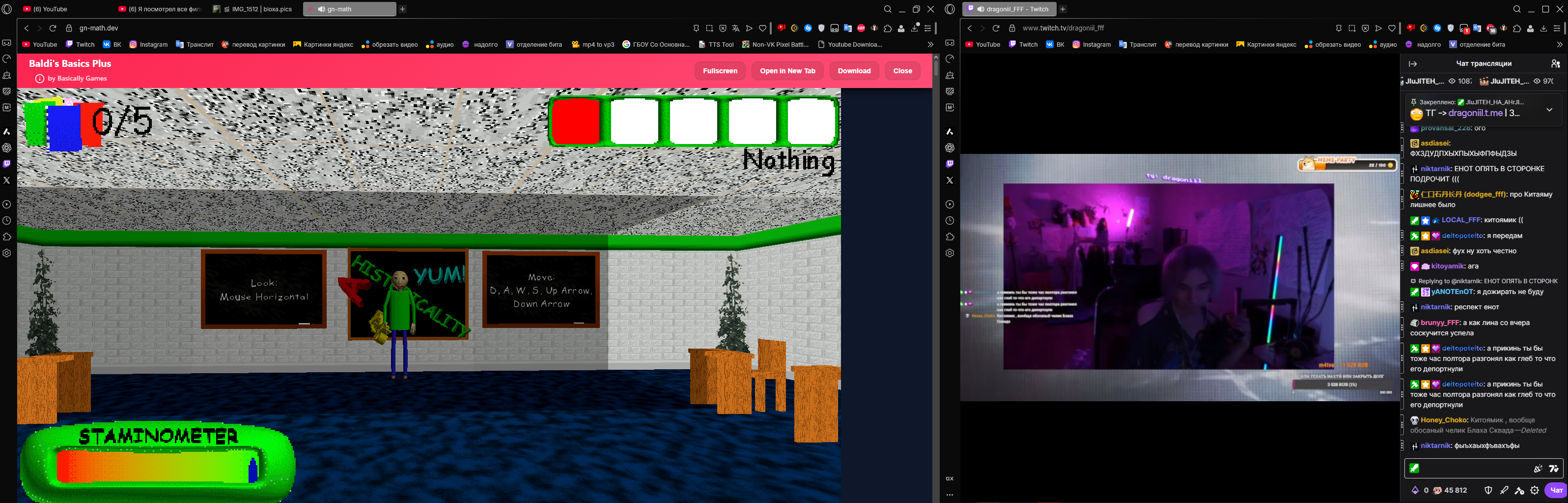The width and height of the screenshot is (1568, 503).
Task: Click the Adblock Plus extension icon on gn-math.dev window
Action: (x=861, y=28)
